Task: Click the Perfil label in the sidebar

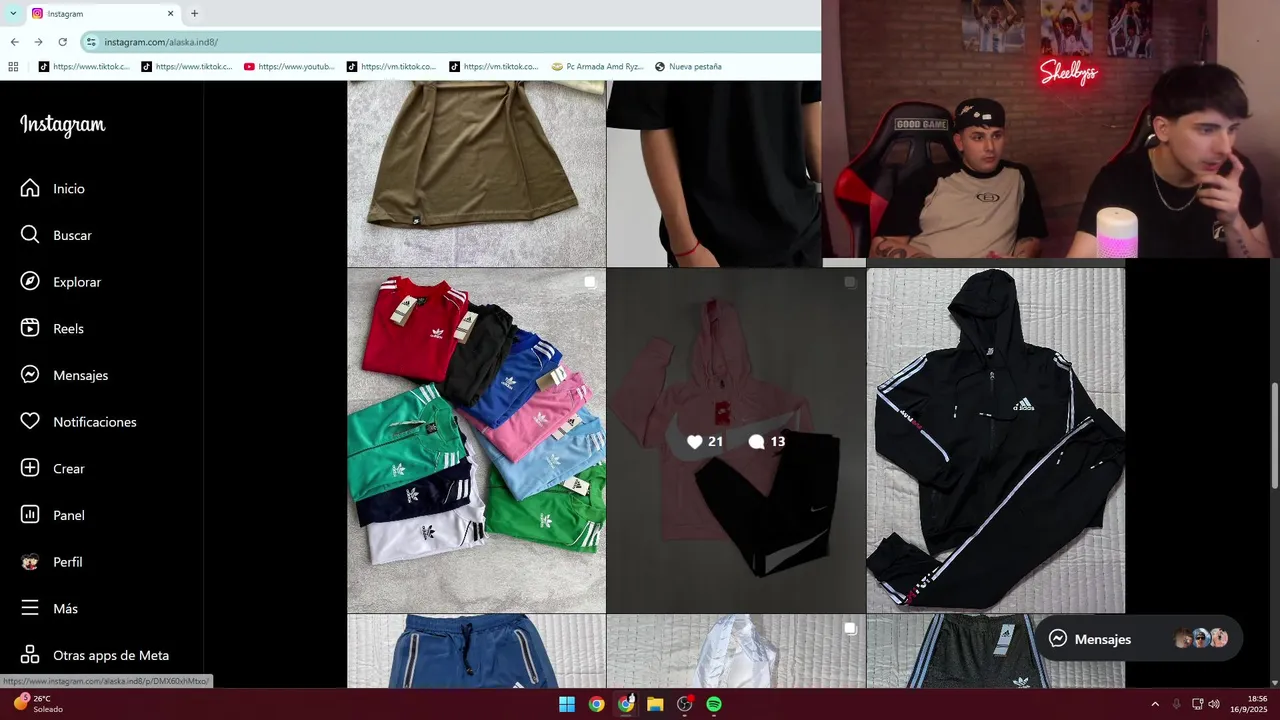Action: point(68,562)
